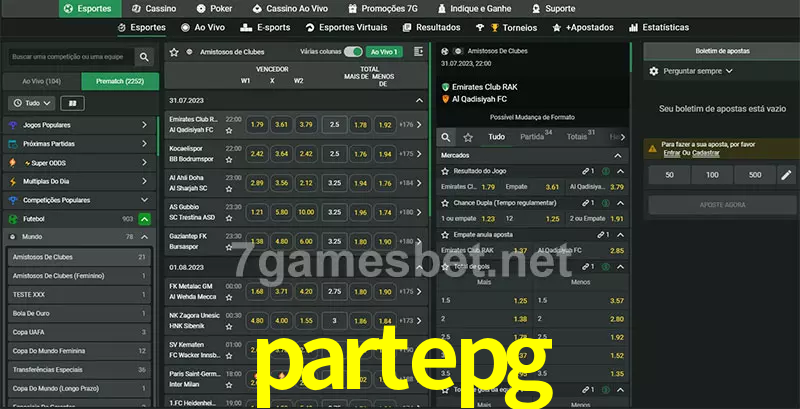Viewport: 800px width, 409px height.
Task: Switch to the Cassino top menu
Action: tap(154, 9)
